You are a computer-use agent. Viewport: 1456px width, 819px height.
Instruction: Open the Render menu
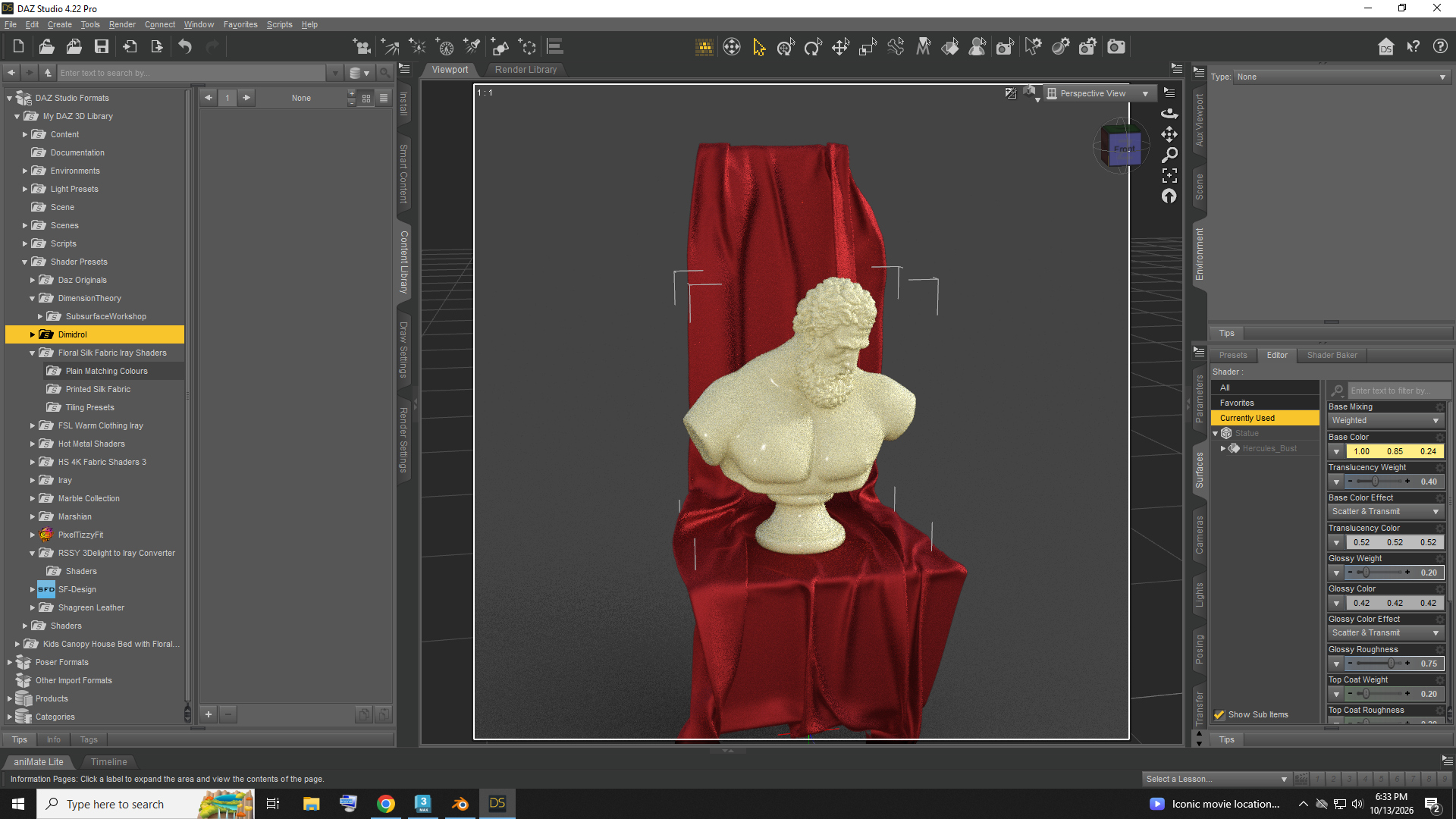(122, 24)
